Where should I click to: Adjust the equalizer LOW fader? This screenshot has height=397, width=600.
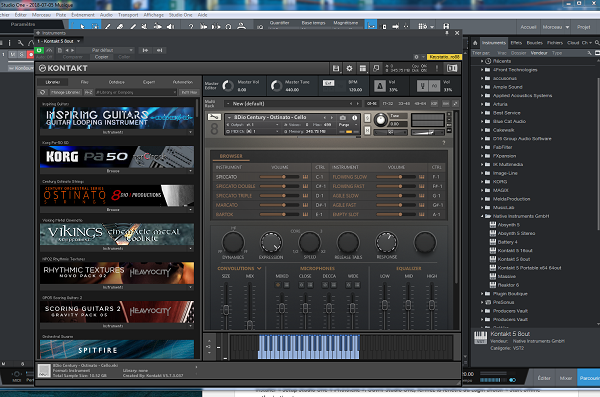click(385, 305)
